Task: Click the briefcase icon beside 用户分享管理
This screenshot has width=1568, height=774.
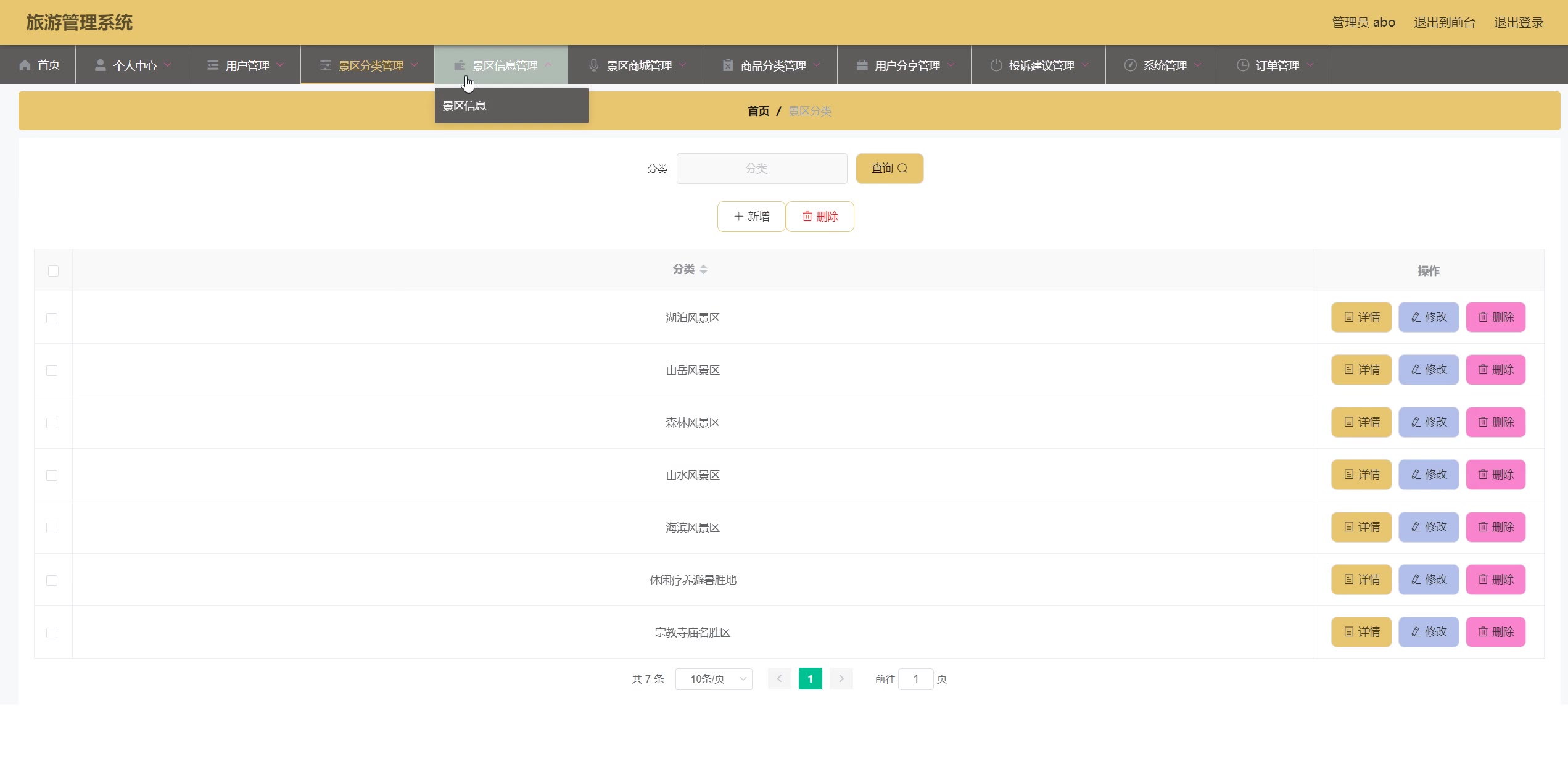Action: 862,65
